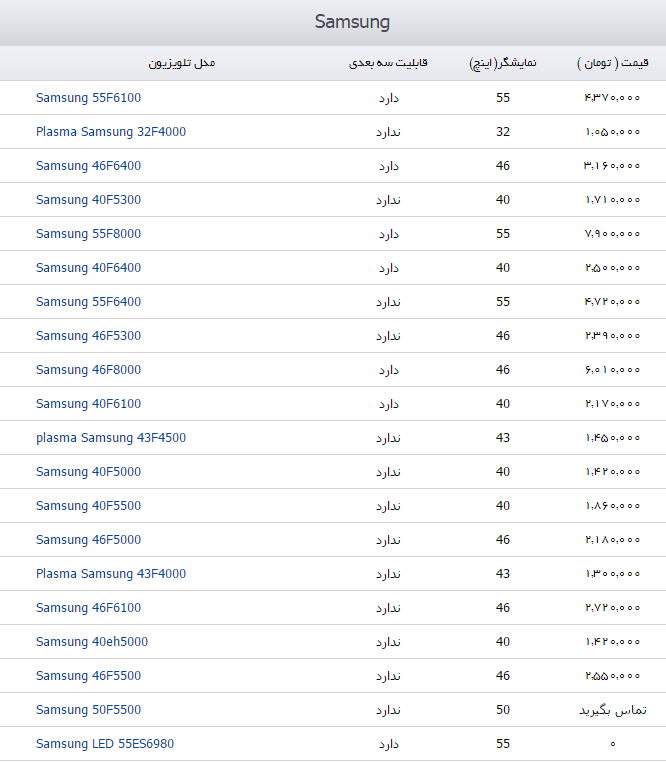Click the Samsung 46F6400 model link

(88, 166)
